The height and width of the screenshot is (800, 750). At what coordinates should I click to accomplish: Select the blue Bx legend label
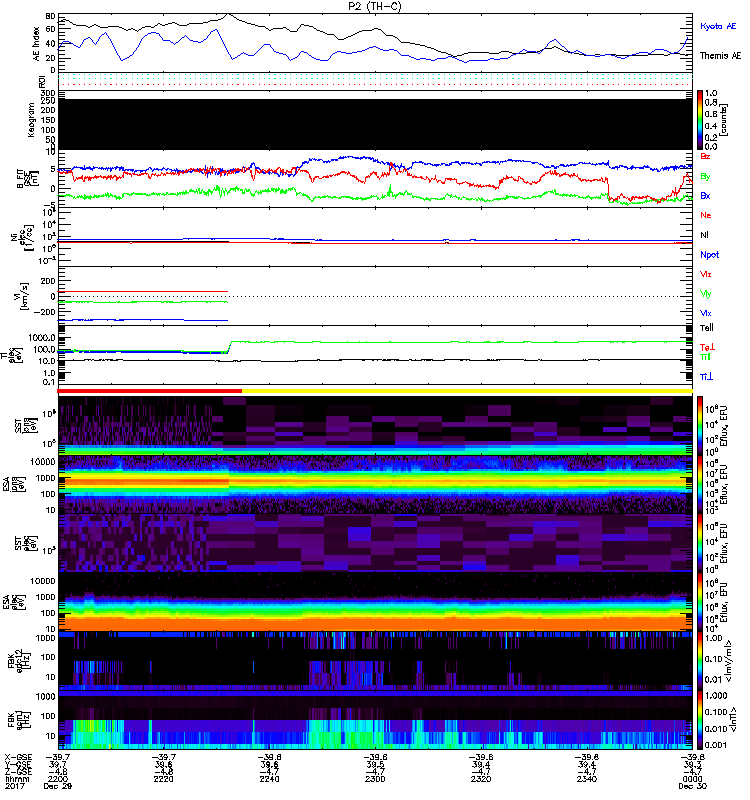pos(705,195)
